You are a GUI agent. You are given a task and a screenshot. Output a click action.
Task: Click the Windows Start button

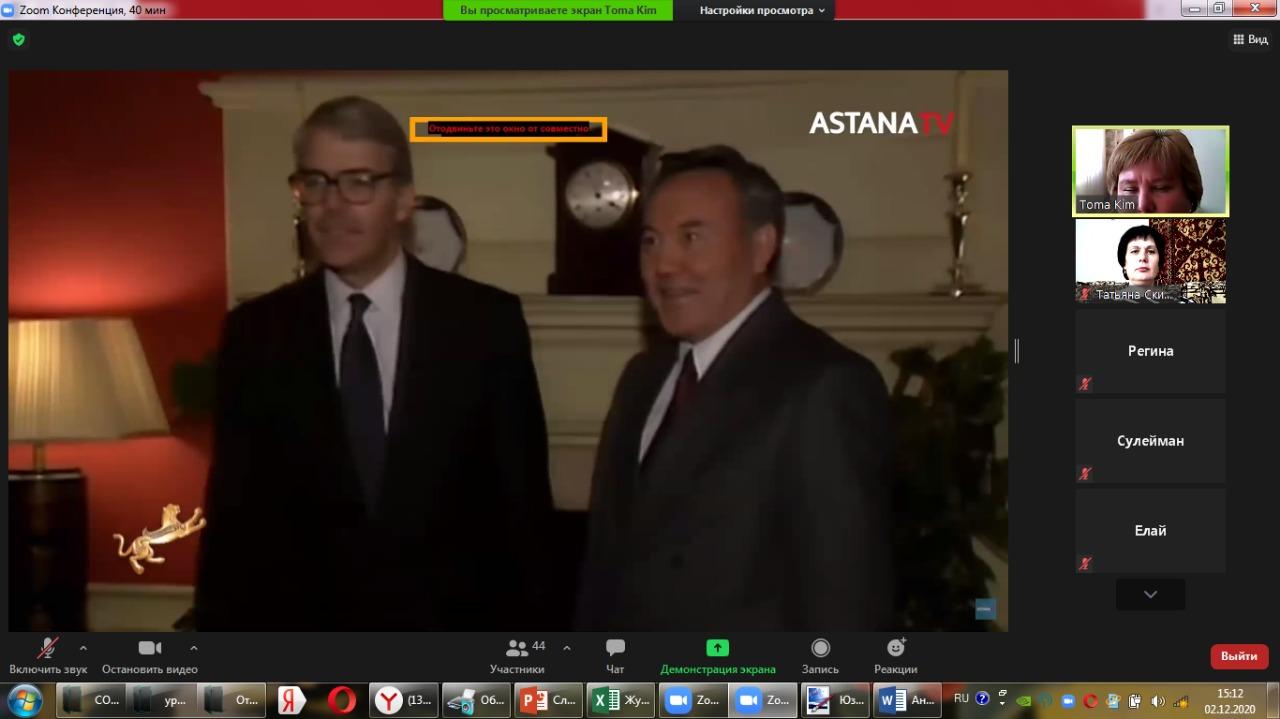point(24,699)
